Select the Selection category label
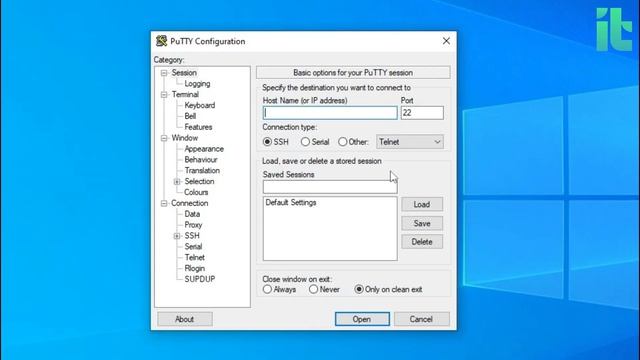This screenshot has height=360, width=640. (x=199, y=181)
